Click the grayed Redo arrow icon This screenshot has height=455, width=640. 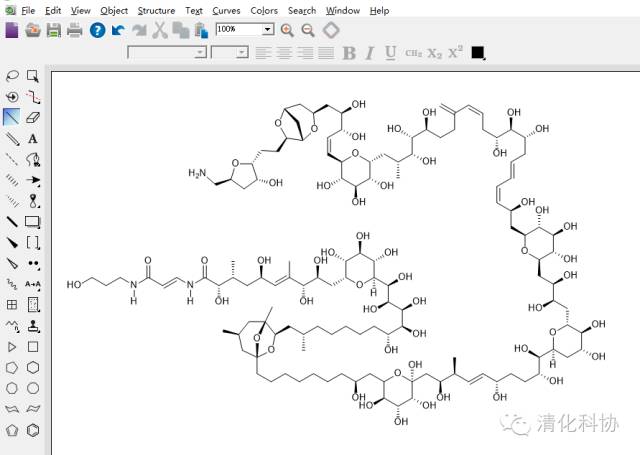pyautogui.click(x=139, y=30)
